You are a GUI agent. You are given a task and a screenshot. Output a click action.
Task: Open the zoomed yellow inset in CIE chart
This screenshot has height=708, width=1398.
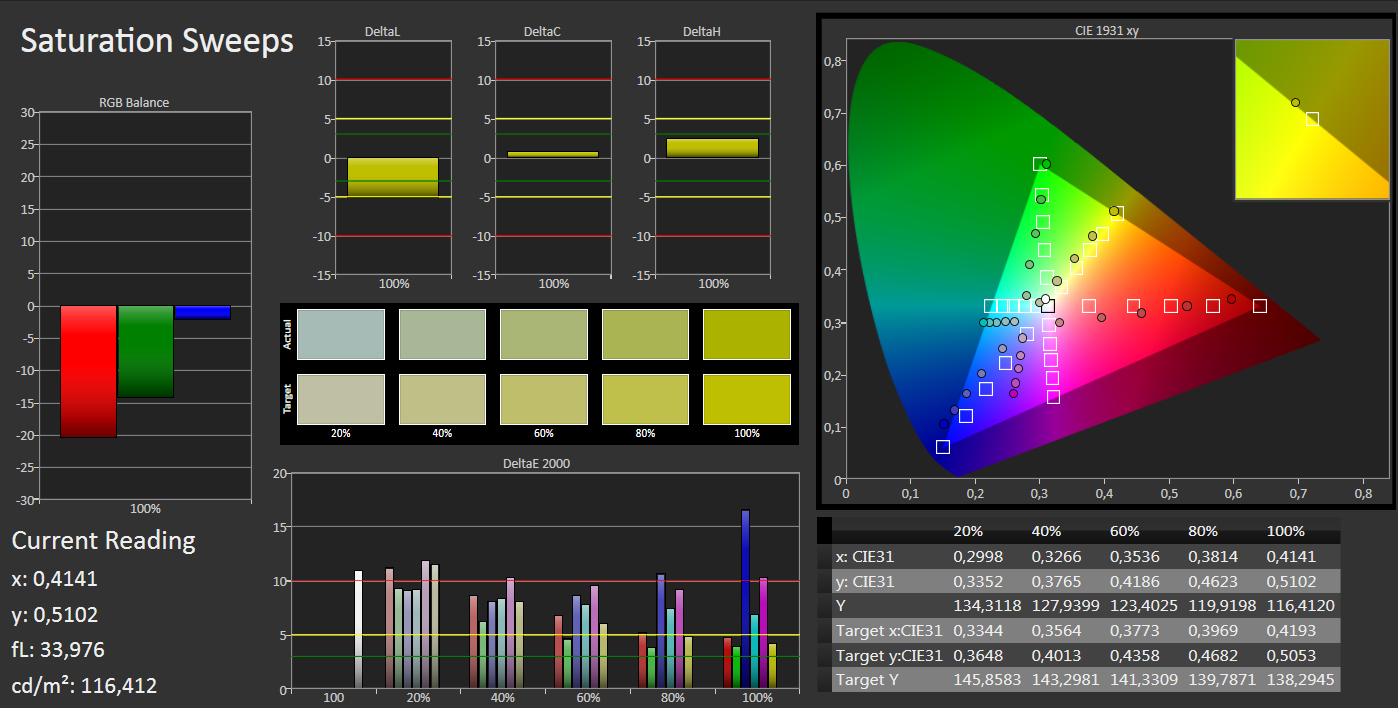click(1312, 120)
